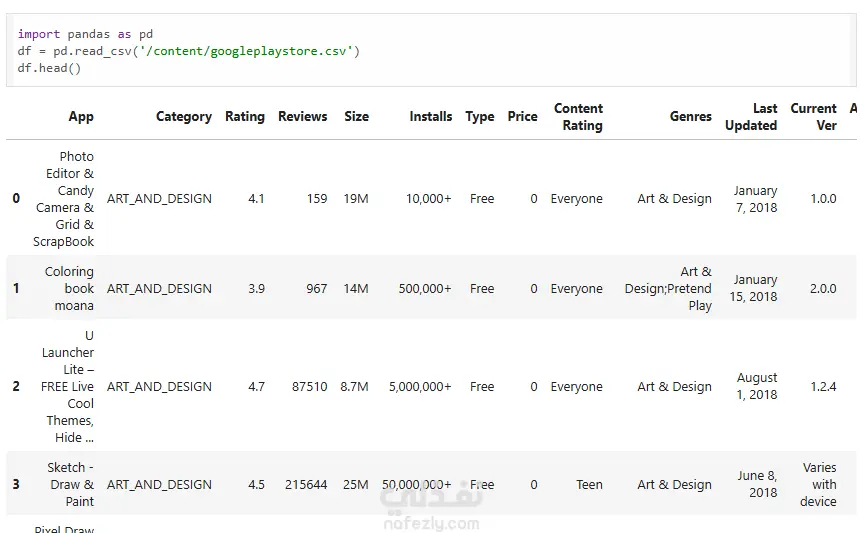Click the Category column header
This screenshot has height=533, width=863.
coord(183,116)
